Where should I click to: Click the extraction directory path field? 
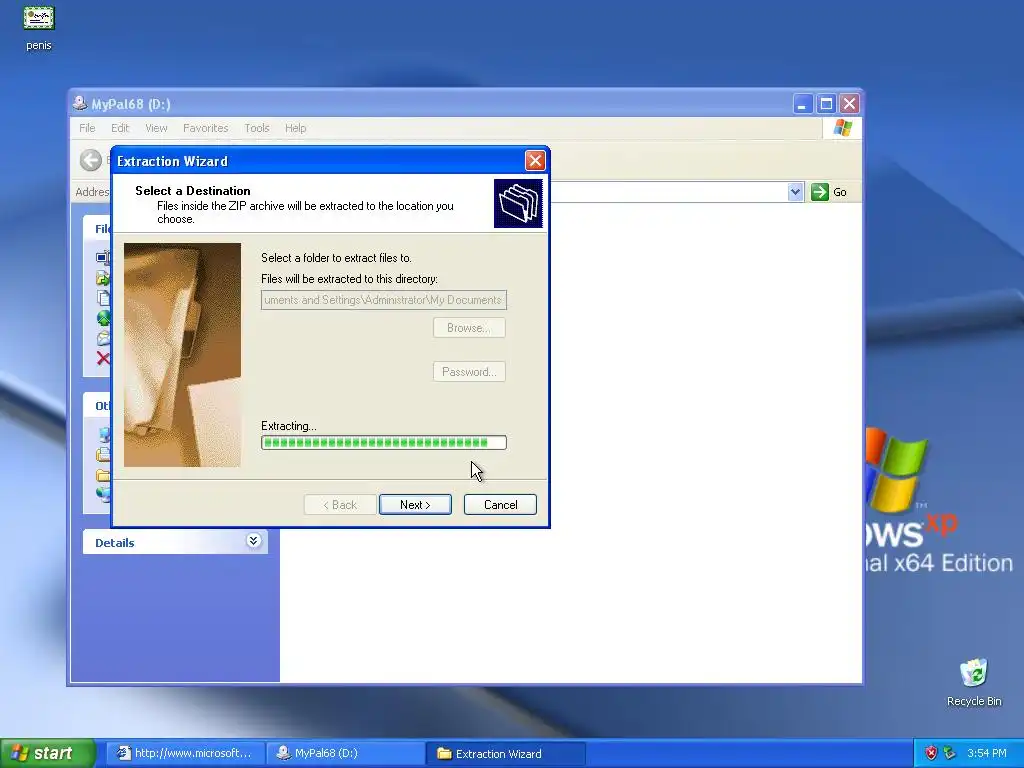384,300
